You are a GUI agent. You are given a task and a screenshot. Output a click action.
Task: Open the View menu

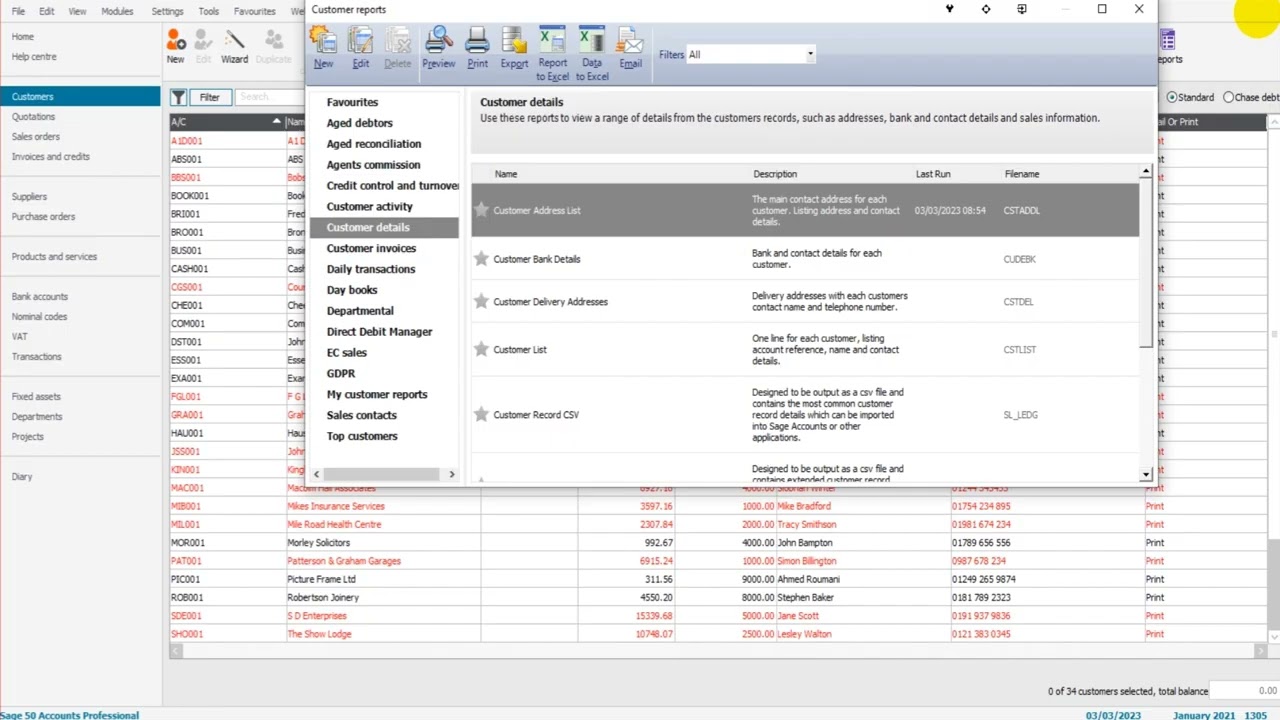(77, 11)
